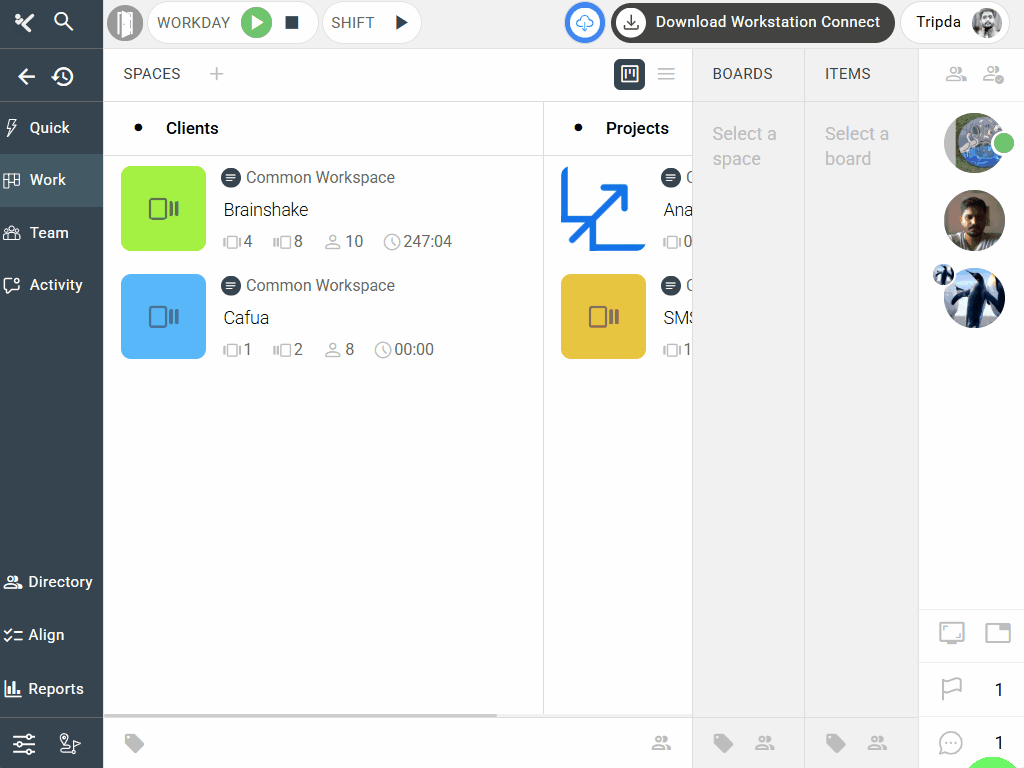Click the back arrow in sidebar
Screen dimensions: 1024x768
pyautogui.click(x=27, y=76)
